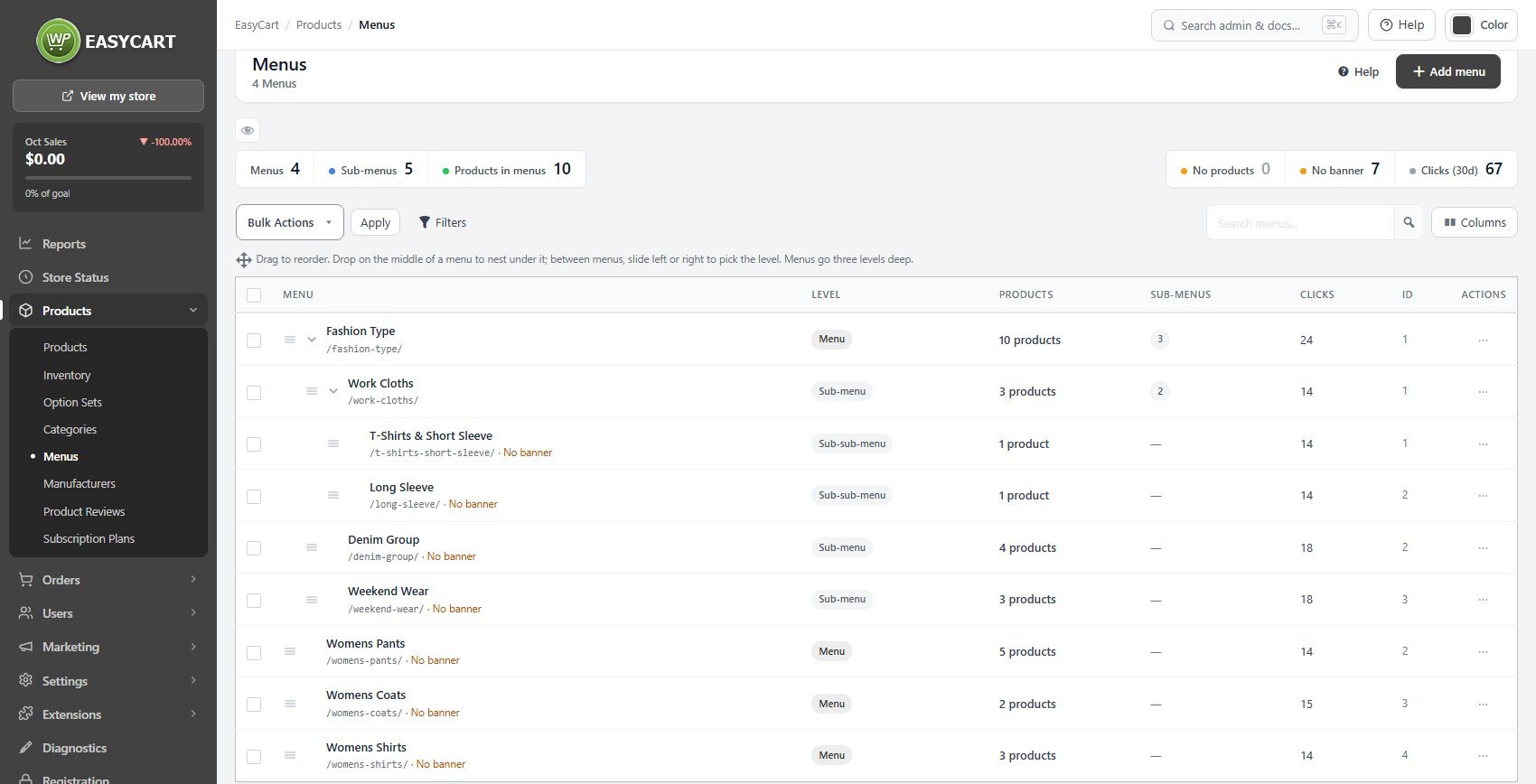The height and width of the screenshot is (784, 1536).
Task: Check the Work Cloths row checkbox
Action: pyautogui.click(x=254, y=393)
